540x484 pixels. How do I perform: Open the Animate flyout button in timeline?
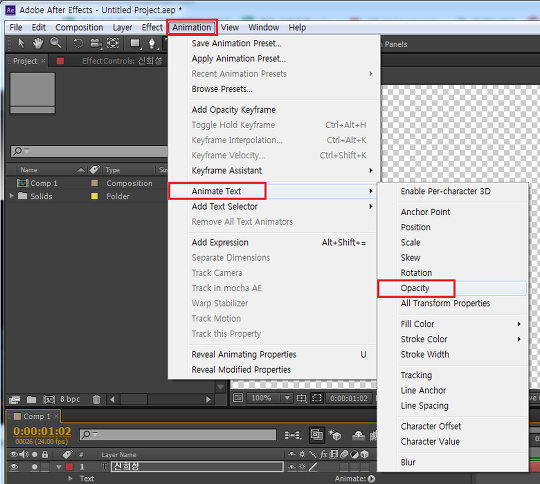(x=371, y=478)
